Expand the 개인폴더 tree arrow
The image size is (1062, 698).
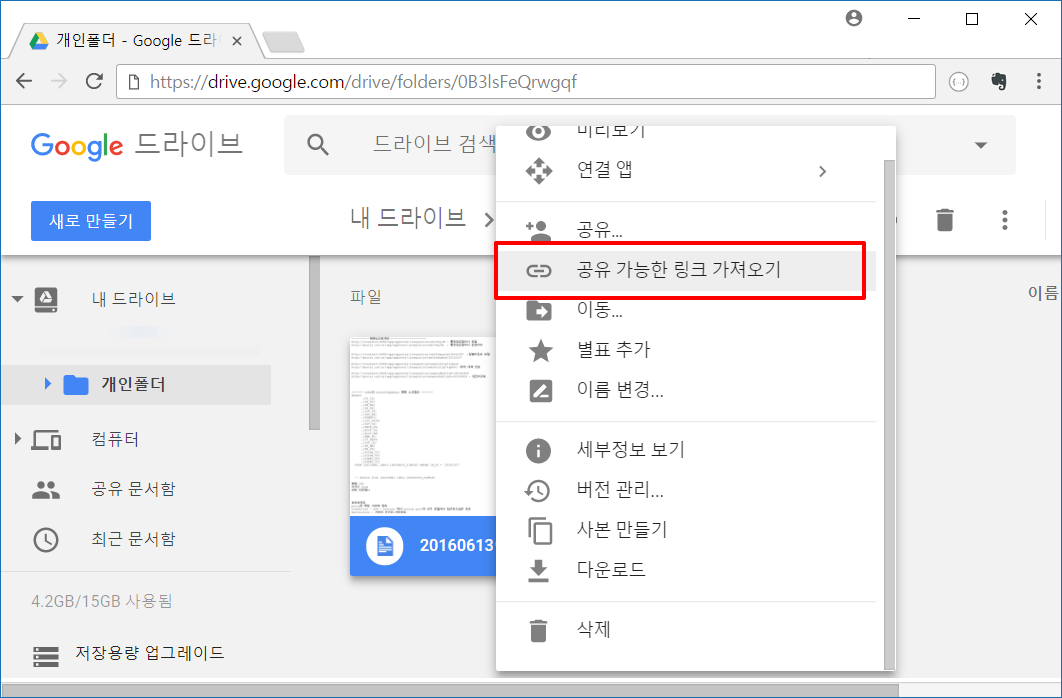47,384
